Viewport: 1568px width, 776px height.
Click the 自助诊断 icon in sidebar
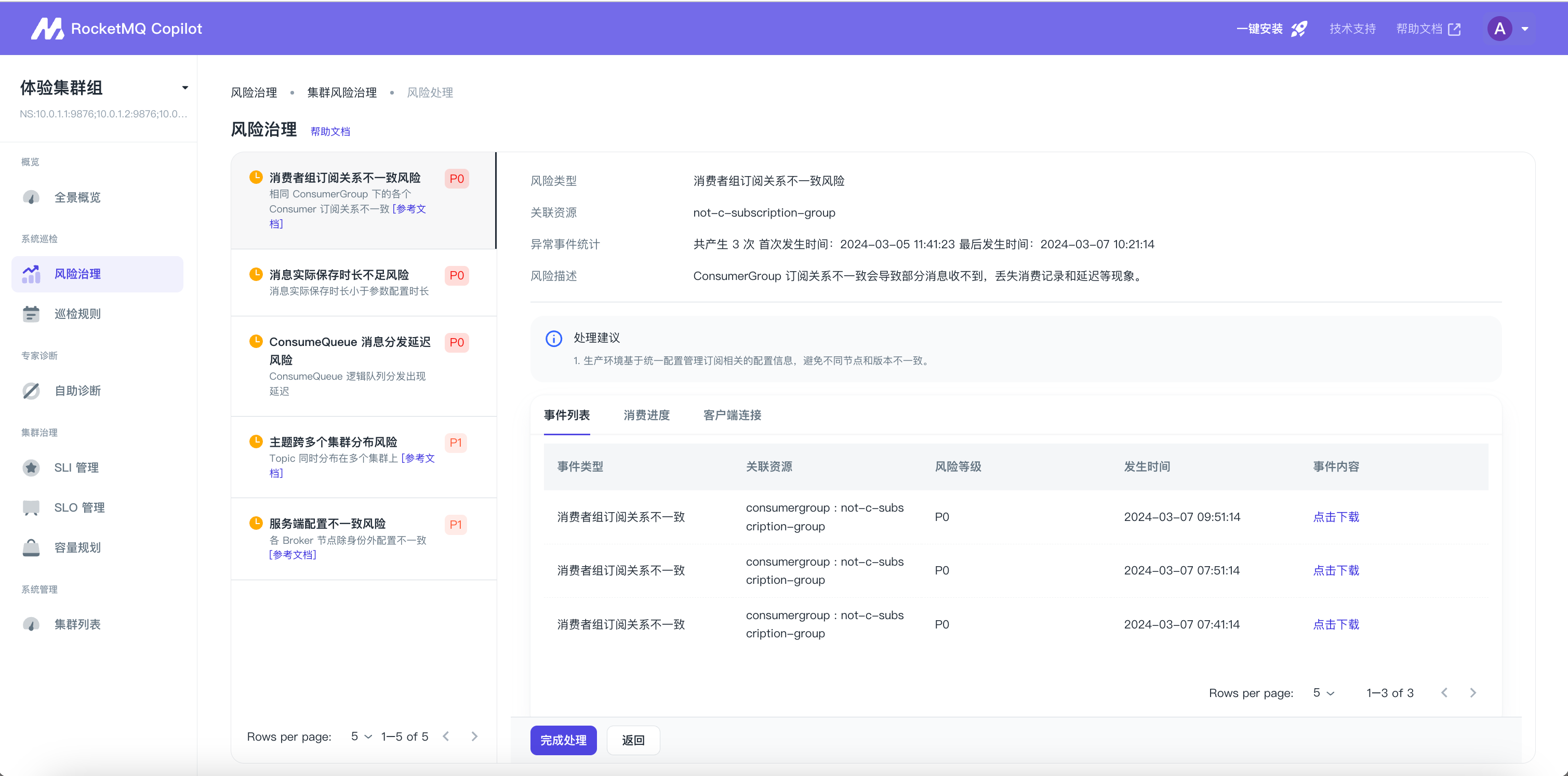[31, 391]
